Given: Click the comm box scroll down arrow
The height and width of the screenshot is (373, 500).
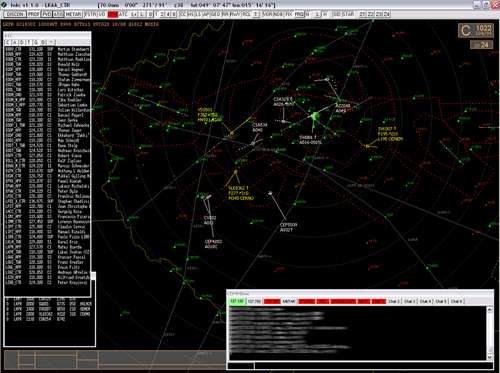Looking at the screenshot, I should pos(490,357).
